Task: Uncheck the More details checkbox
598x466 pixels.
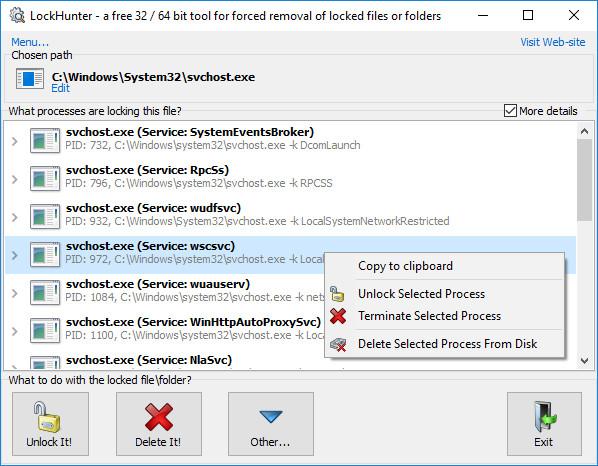Action: 510,111
